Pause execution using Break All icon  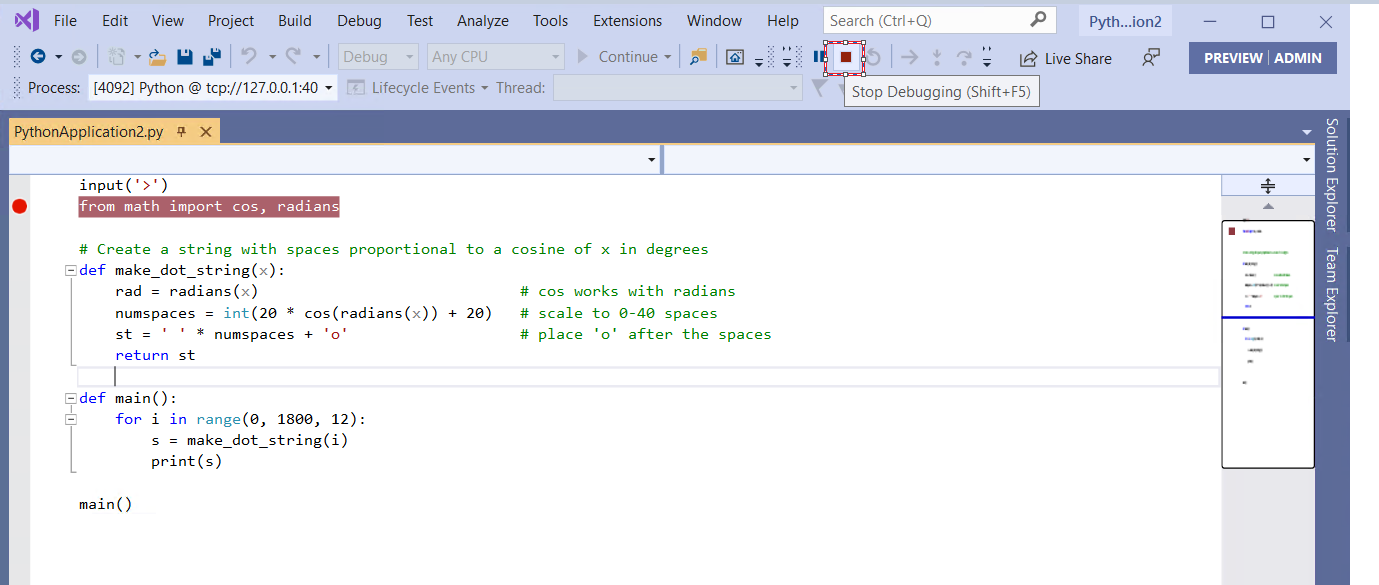[819, 57]
